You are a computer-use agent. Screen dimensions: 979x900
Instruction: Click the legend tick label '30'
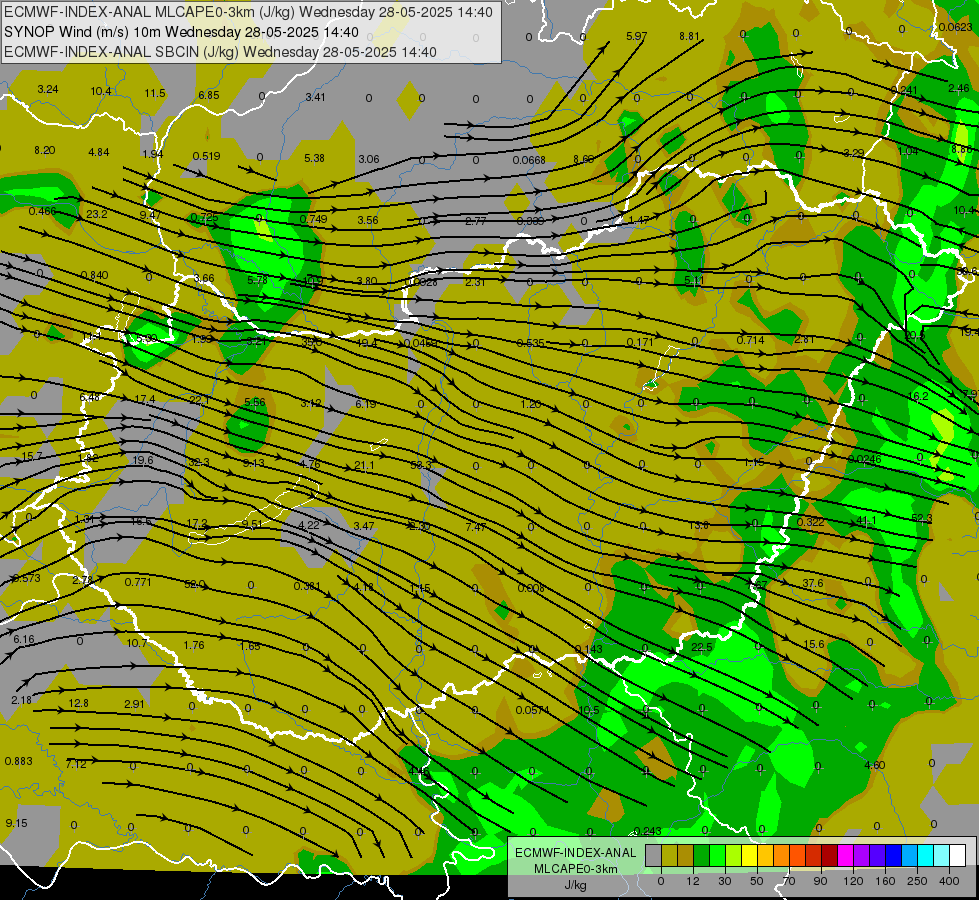click(x=725, y=881)
